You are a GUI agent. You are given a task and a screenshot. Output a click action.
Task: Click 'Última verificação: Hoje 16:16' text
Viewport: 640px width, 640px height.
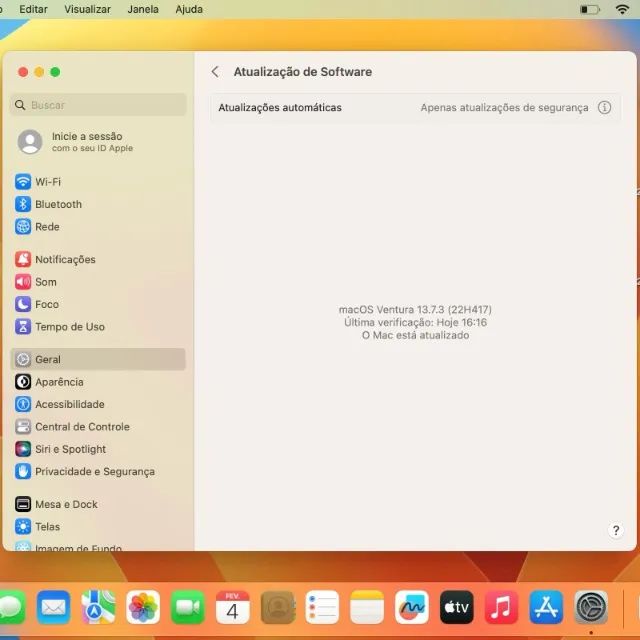pyautogui.click(x=415, y=322)
